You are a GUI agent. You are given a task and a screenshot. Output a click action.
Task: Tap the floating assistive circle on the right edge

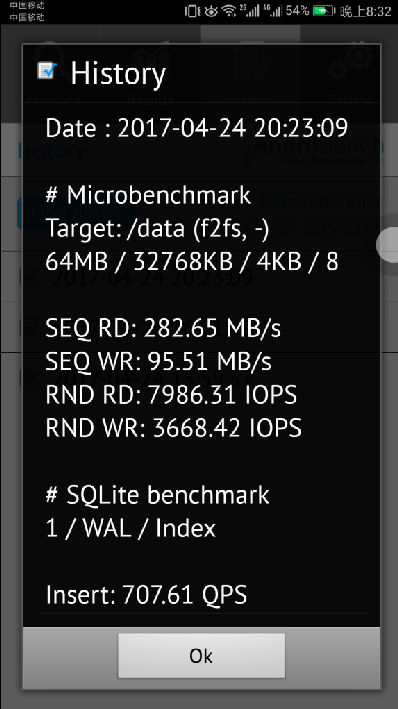tap(387, 245)
